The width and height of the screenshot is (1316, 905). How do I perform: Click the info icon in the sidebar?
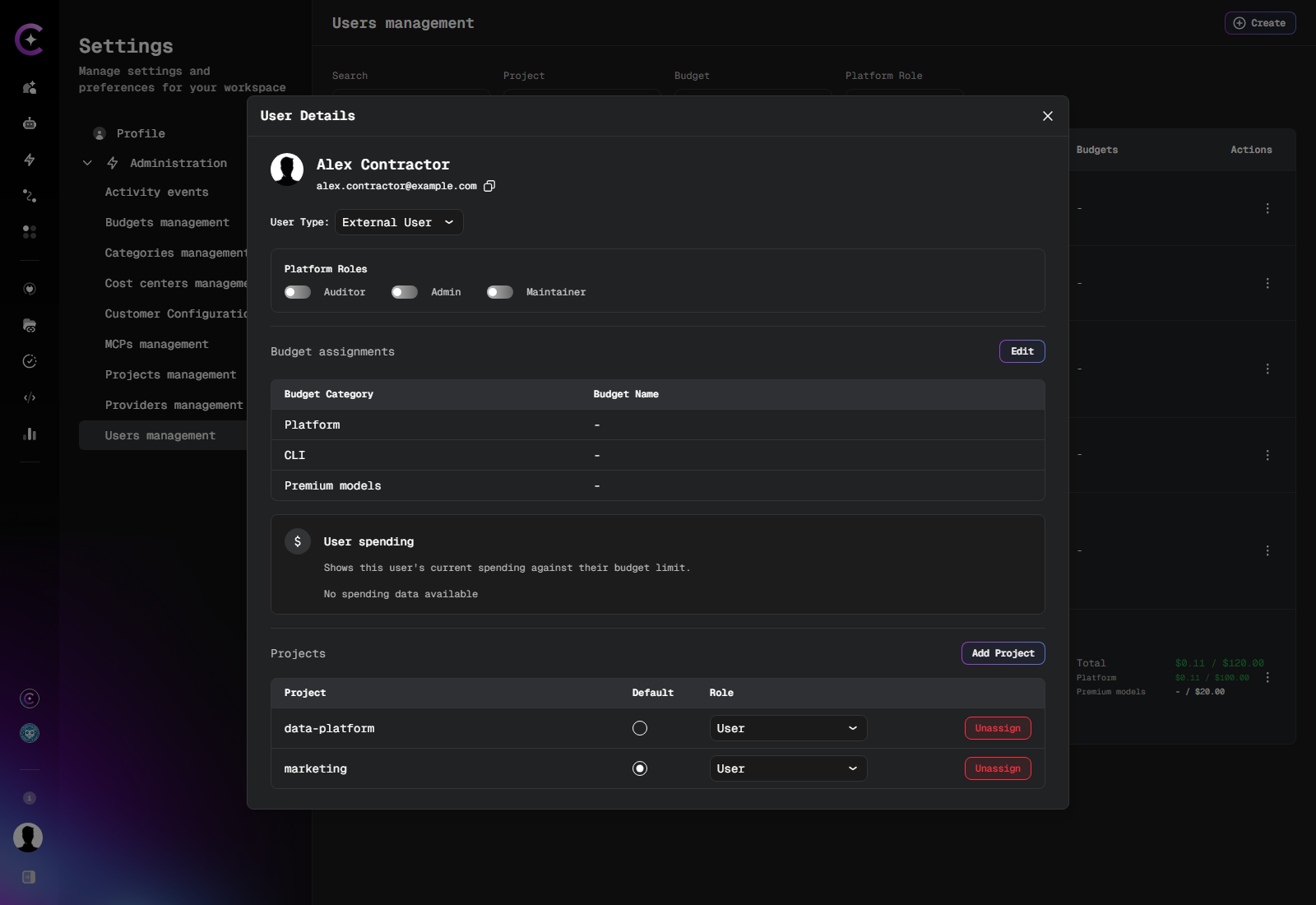coord(30,798)
